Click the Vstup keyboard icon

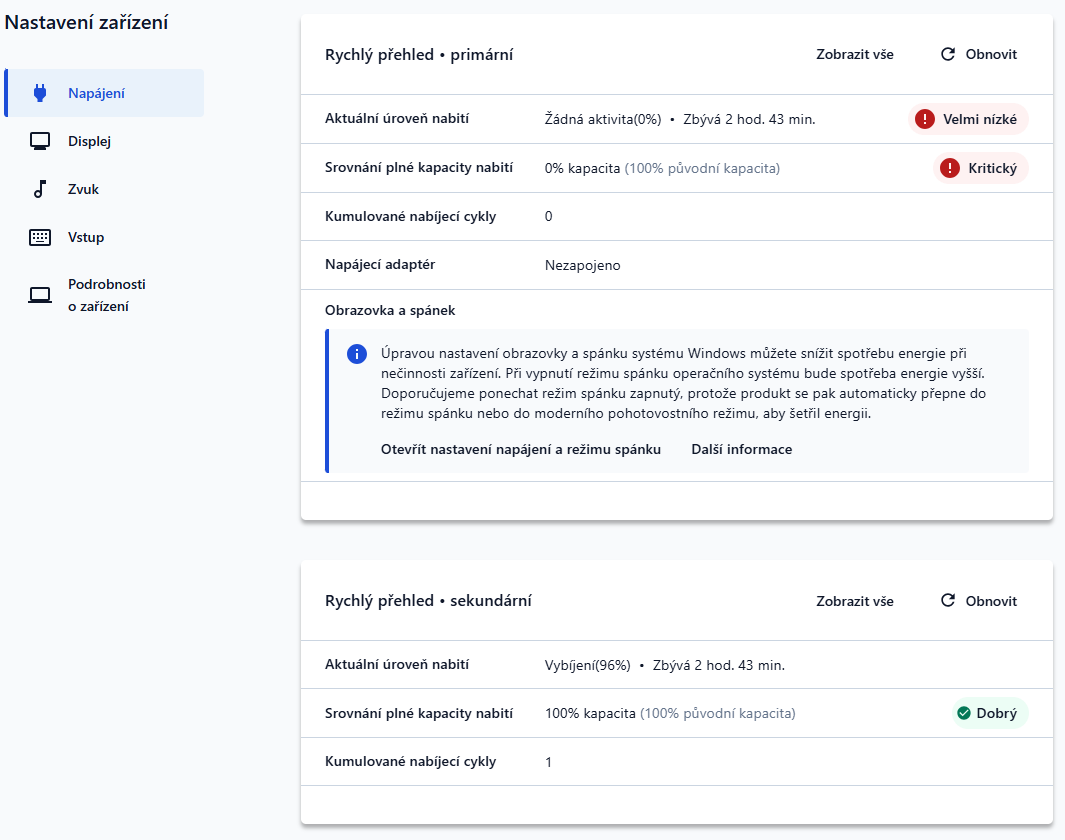tap(40, 237)
